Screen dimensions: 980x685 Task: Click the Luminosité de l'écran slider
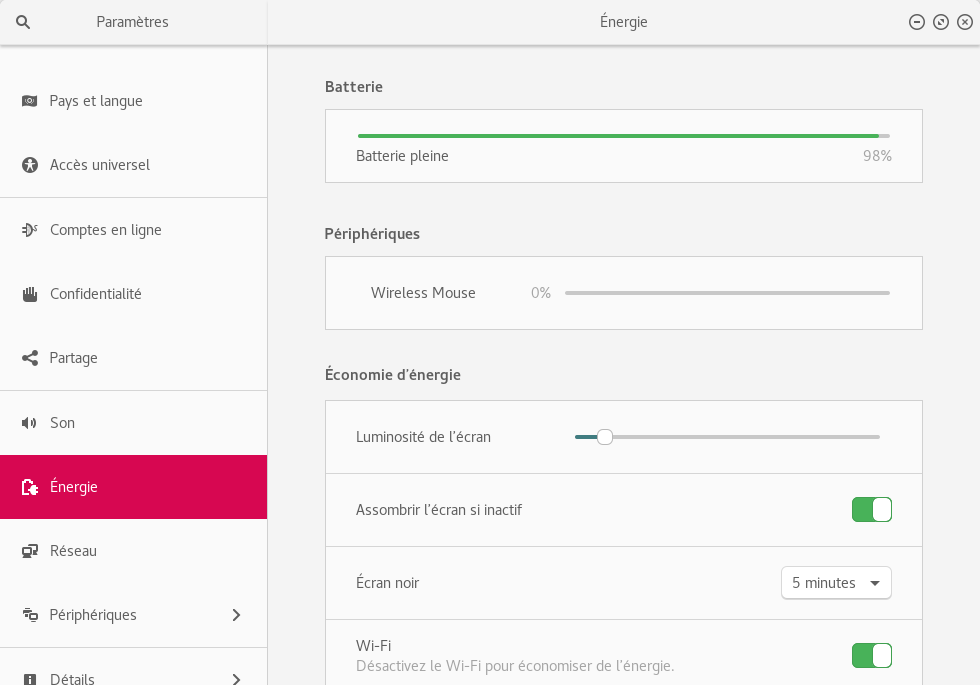tap(727, 437)
